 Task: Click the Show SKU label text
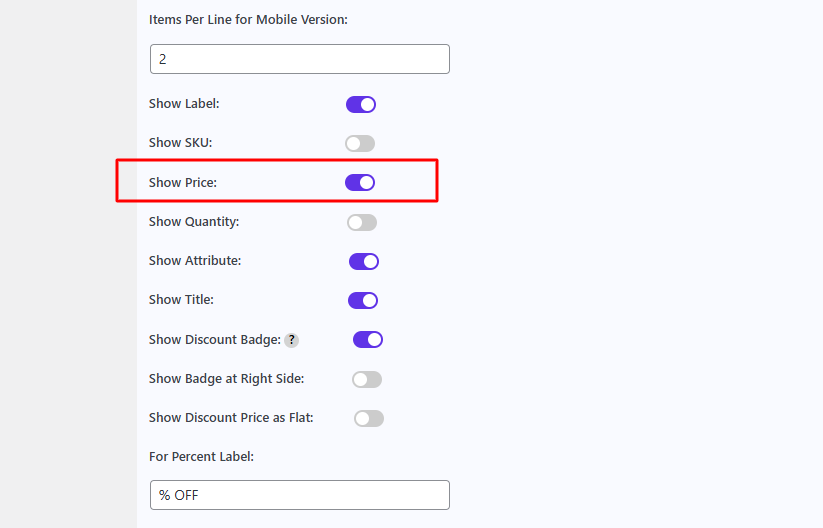point(181,143)
